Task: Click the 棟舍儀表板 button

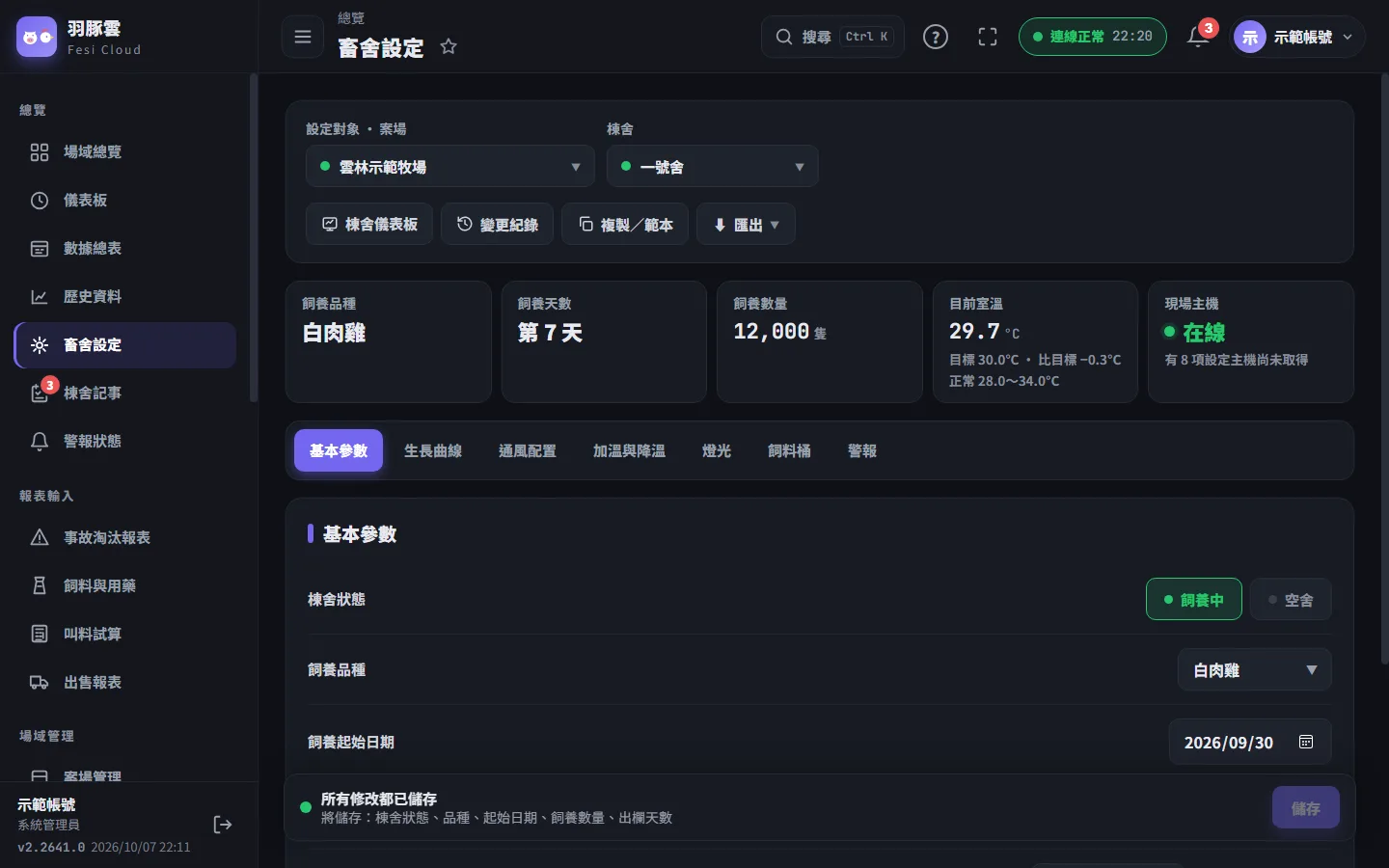Action: 369,225
